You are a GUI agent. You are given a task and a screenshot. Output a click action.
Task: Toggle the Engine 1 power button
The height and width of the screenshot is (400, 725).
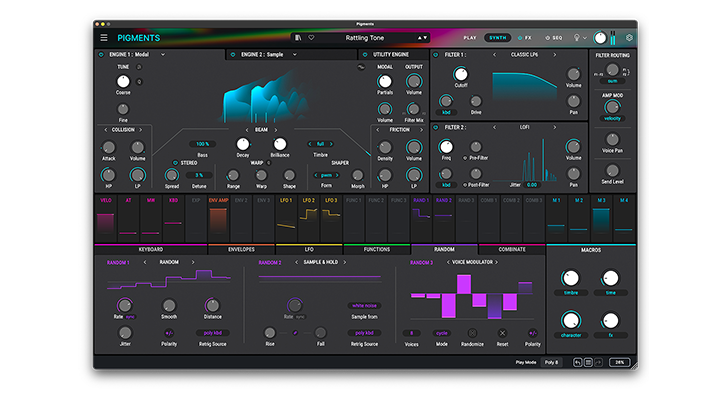click(101, 54)
